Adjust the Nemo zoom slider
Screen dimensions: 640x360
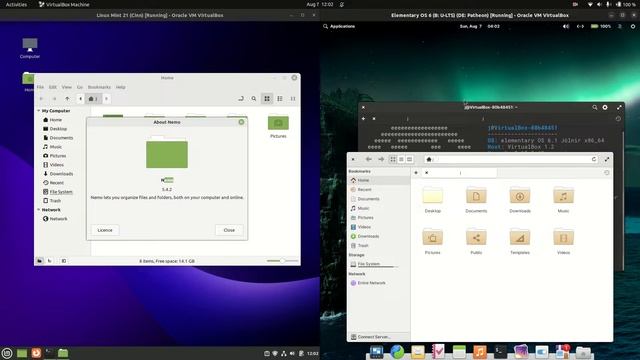click(x=282, y=260)
